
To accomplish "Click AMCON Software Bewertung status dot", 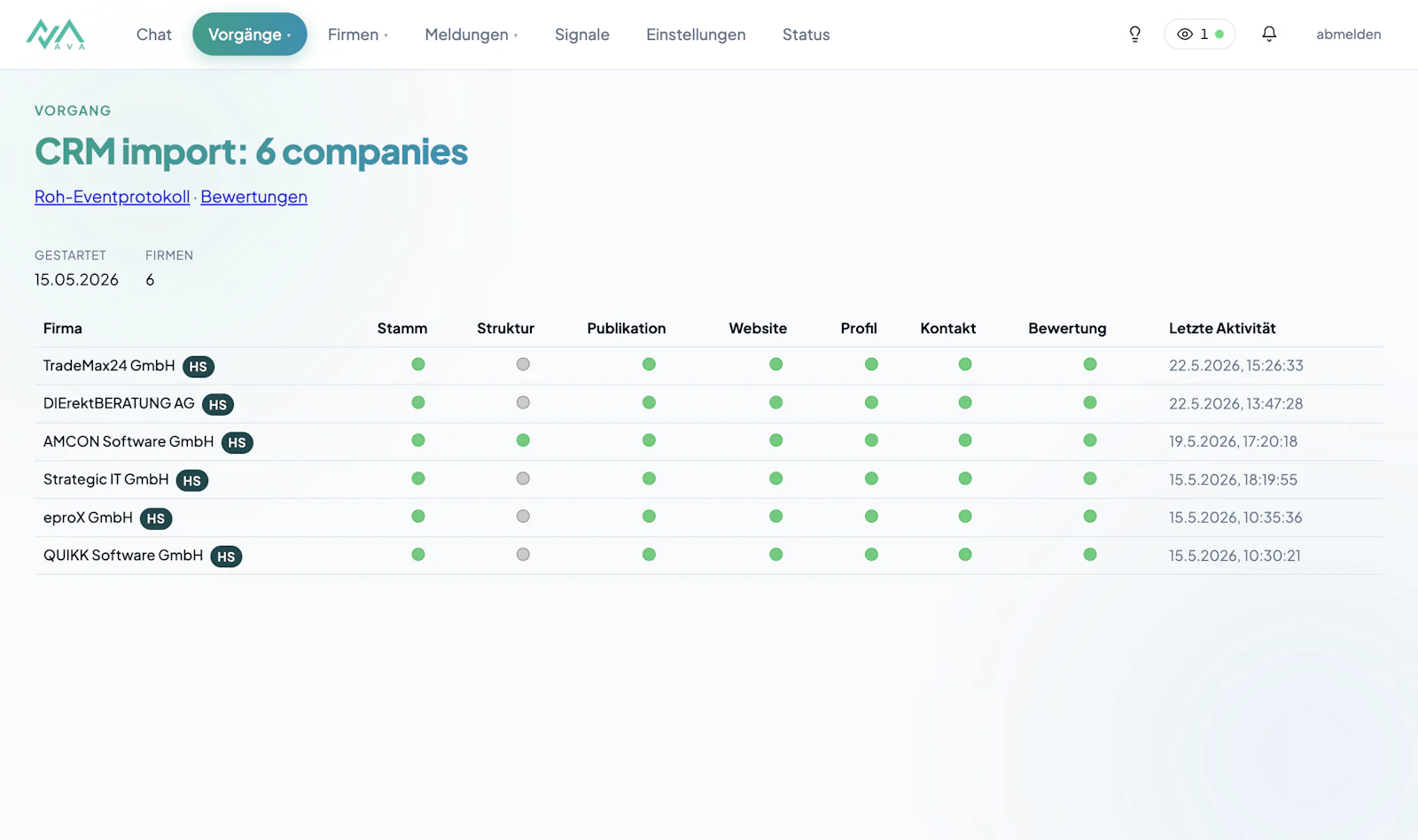I will (x=1090, y=440).
